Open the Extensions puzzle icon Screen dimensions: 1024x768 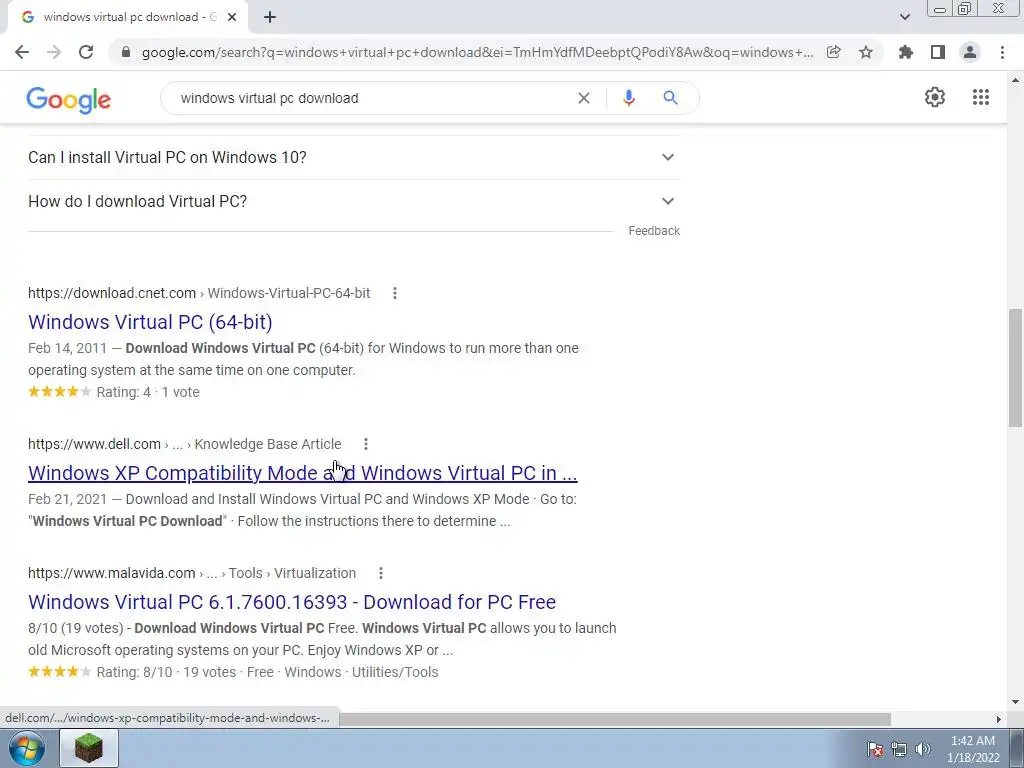[x=905, y=52]
